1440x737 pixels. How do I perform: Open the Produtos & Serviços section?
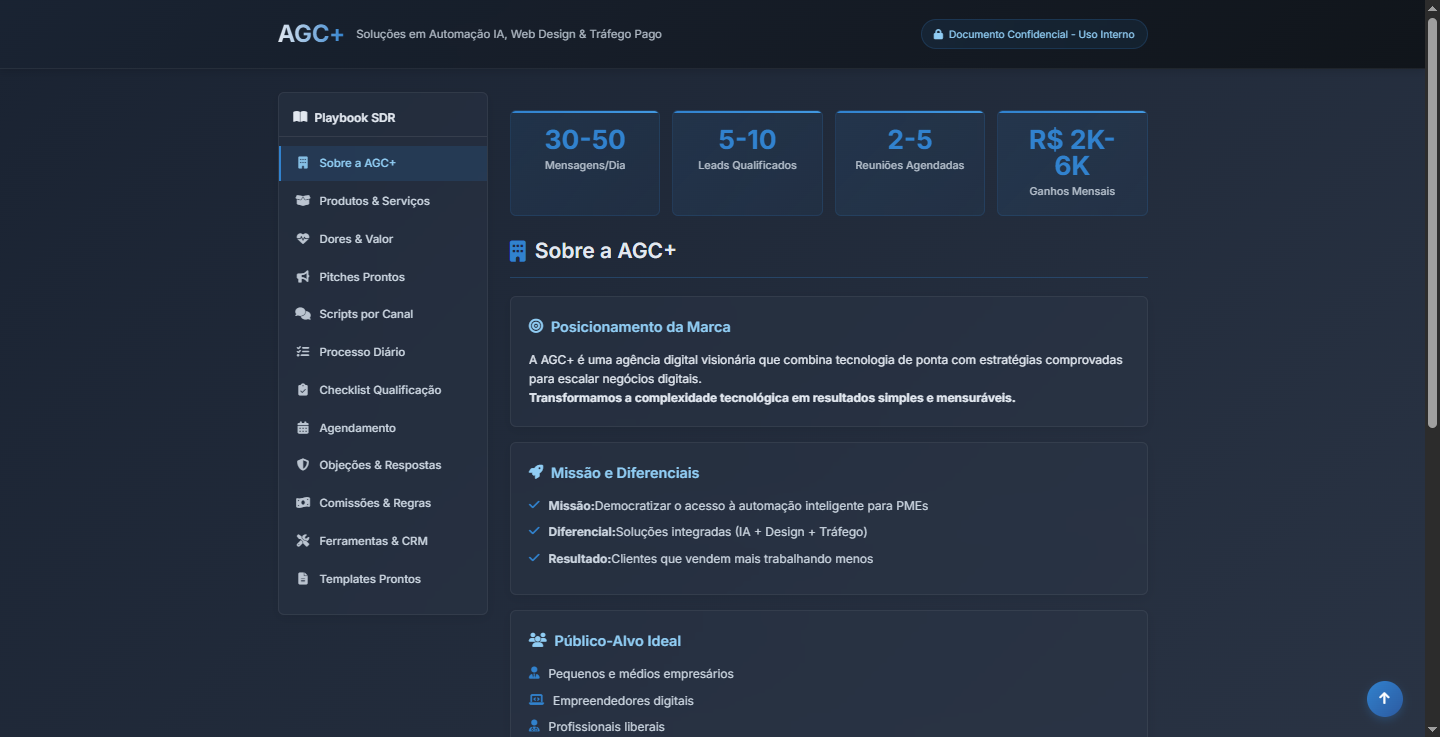click(x=374, y=200)
